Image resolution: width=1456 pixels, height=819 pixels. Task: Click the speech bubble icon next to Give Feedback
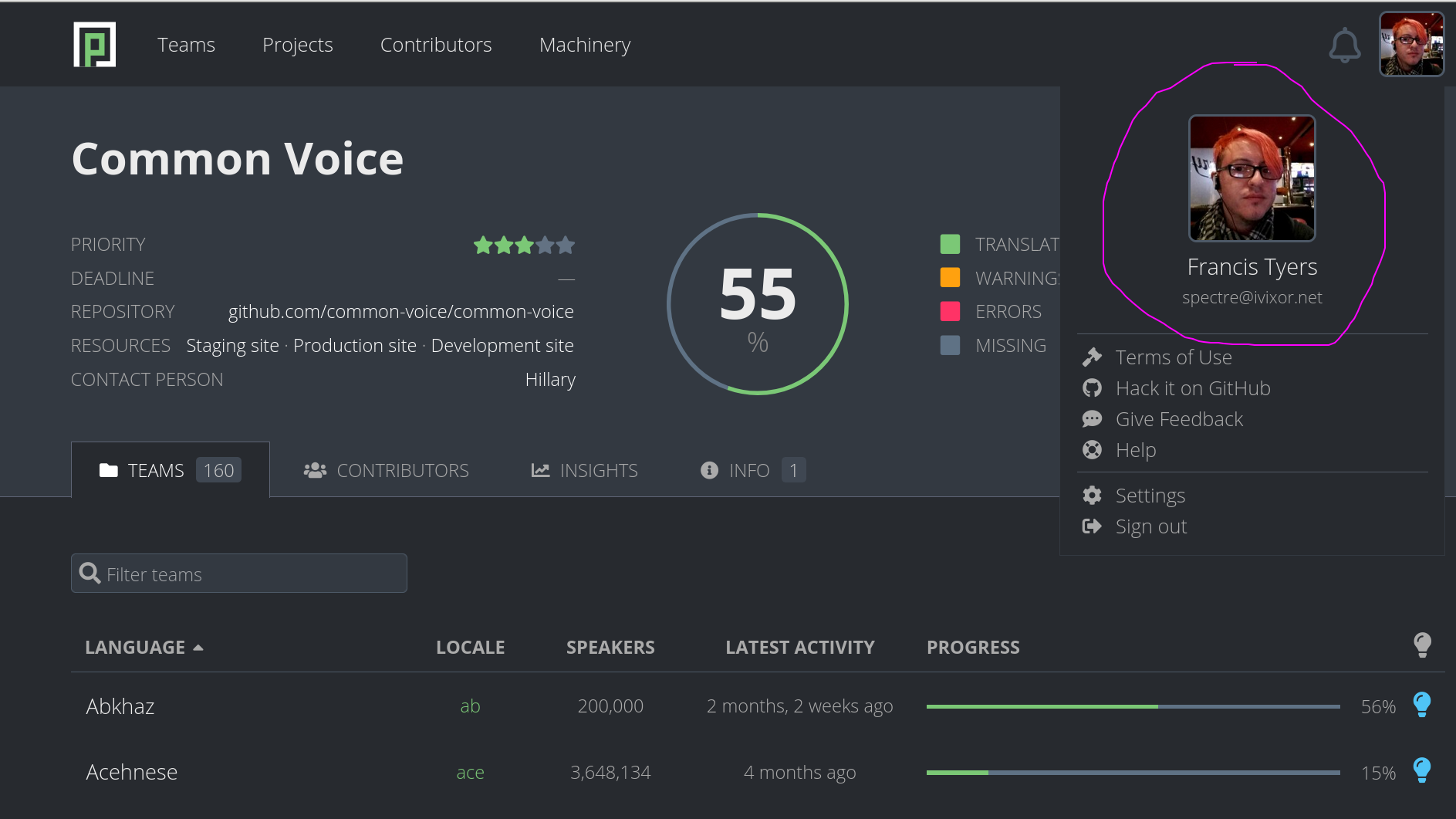1093,418
